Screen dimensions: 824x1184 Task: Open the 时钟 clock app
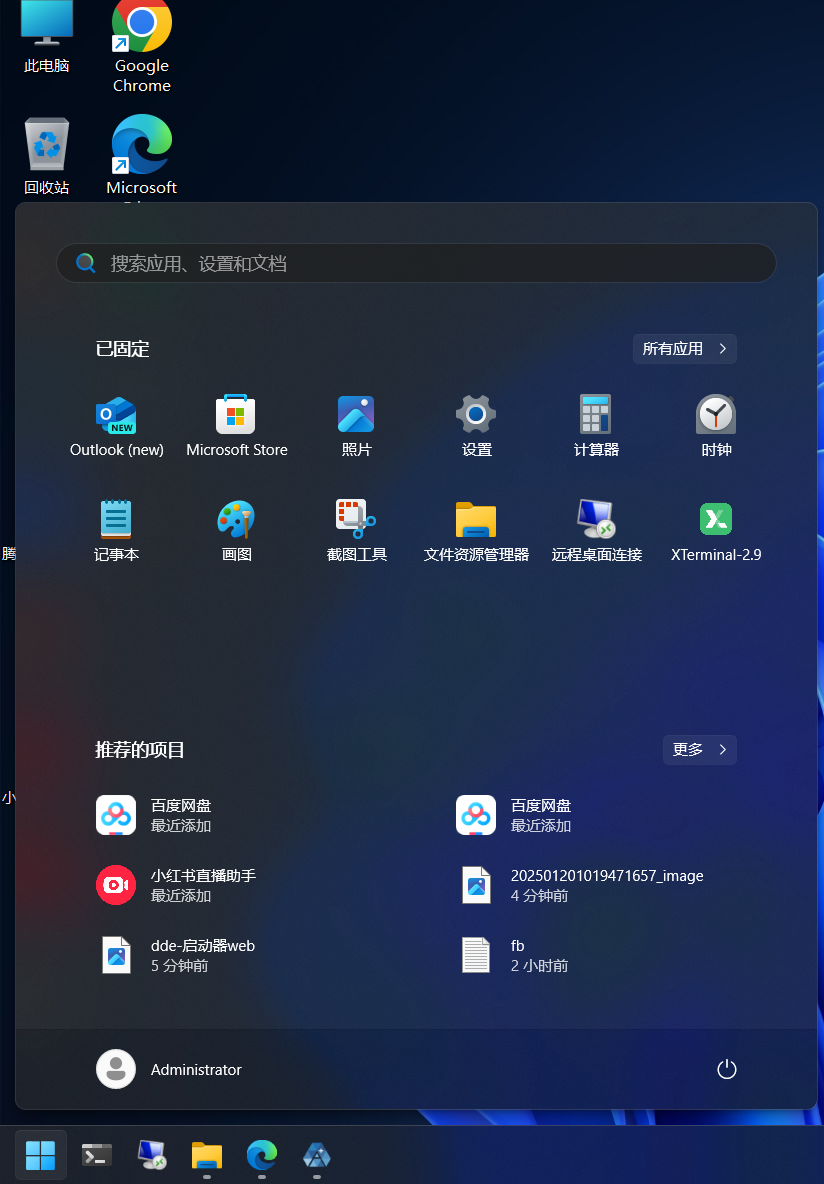pyautogui.click(x=716, y=427)
